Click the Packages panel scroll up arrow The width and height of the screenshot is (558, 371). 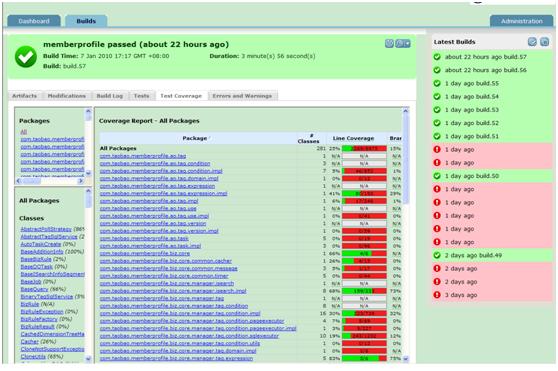[x=88, y=111]
